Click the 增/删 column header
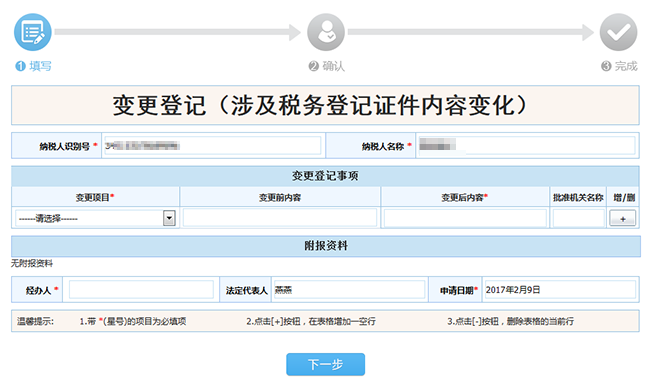Image resolution: width=650 pixels, height=381 pixels. [x=624, y=197]
